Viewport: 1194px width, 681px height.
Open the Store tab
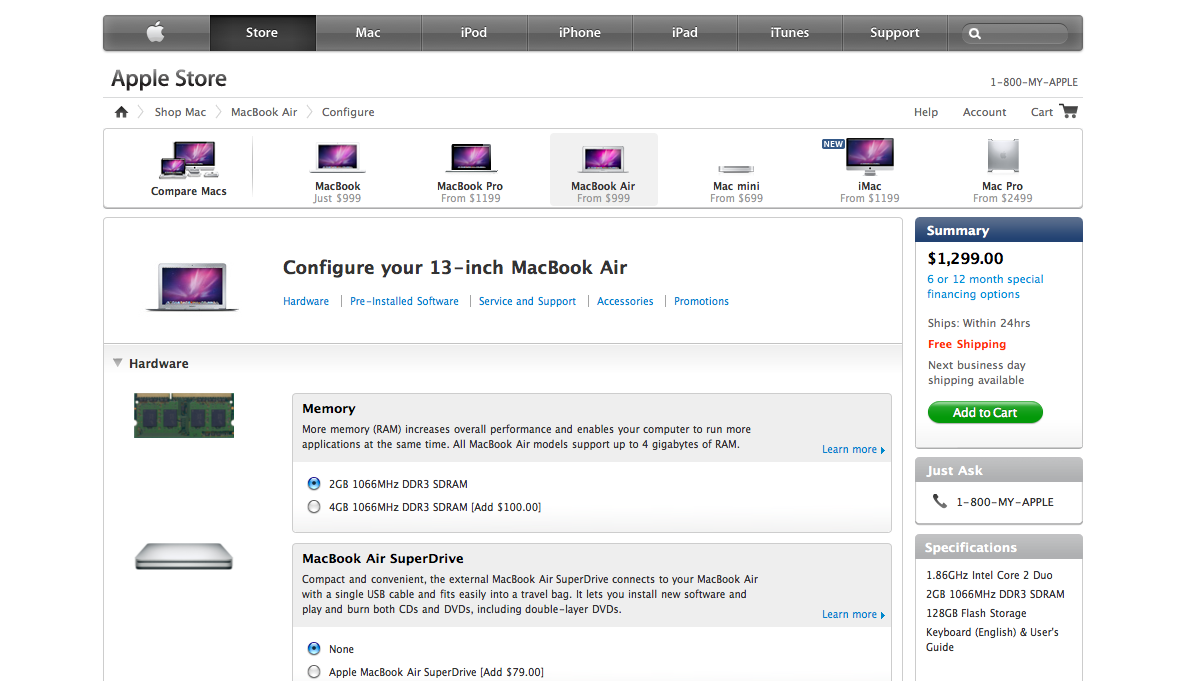(x=262, y=33)
